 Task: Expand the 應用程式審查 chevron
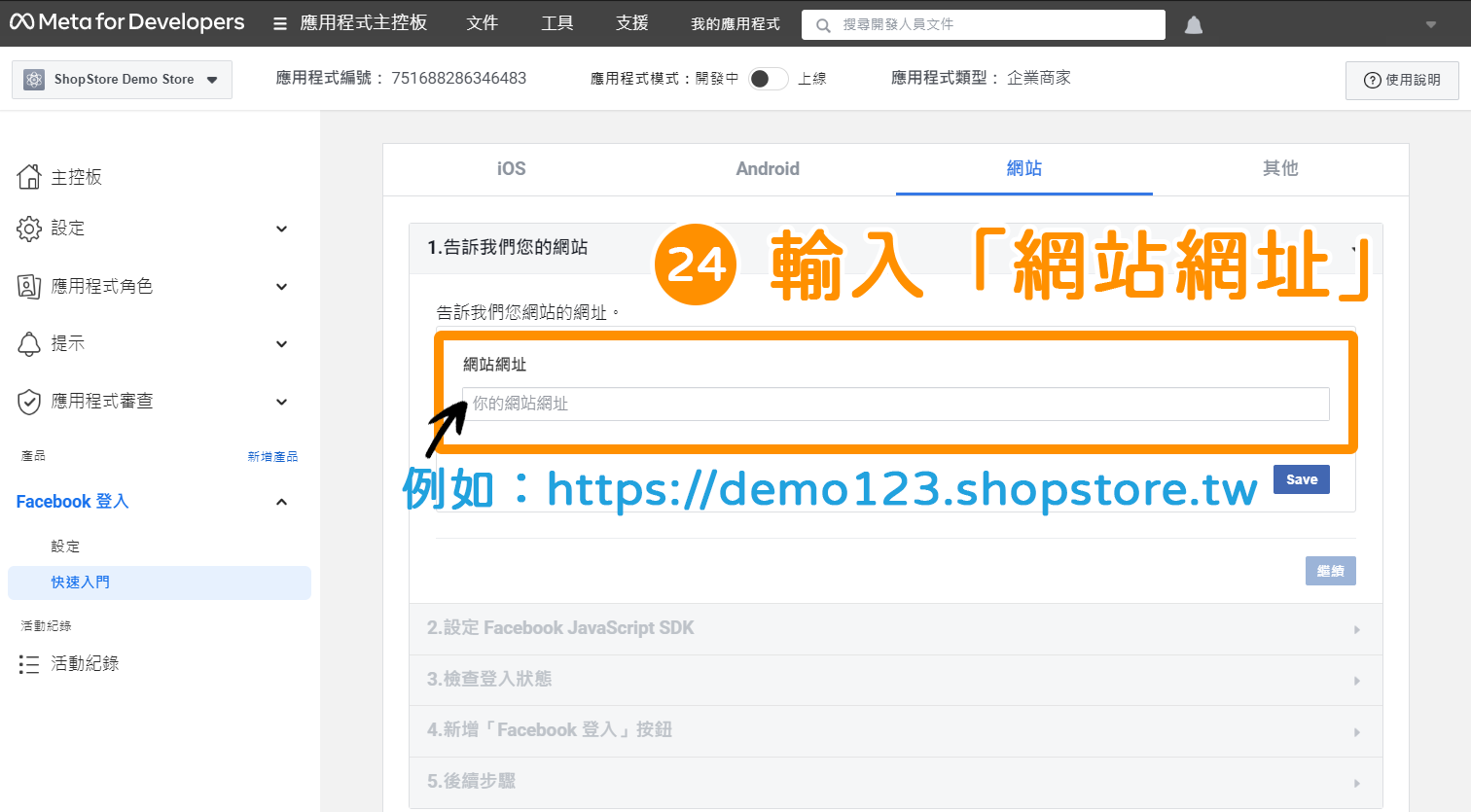tap(282, 402)
